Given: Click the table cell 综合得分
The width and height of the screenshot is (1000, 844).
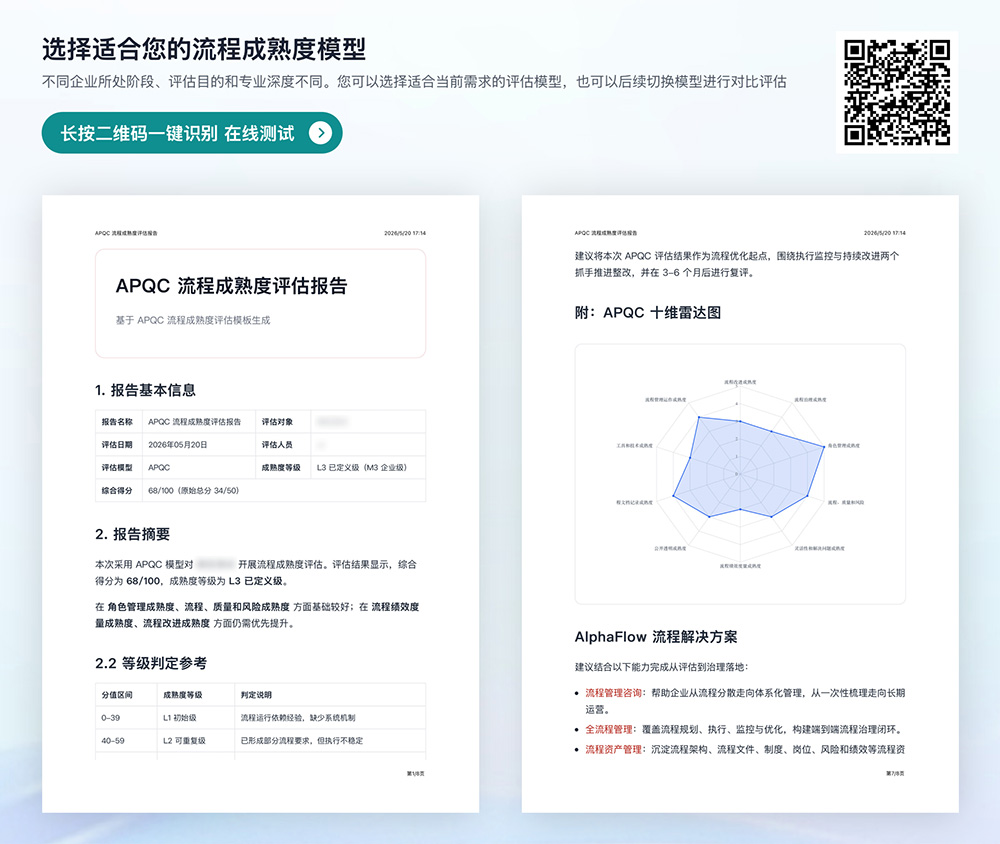Looking at the screenshot, I should [118, 491].
